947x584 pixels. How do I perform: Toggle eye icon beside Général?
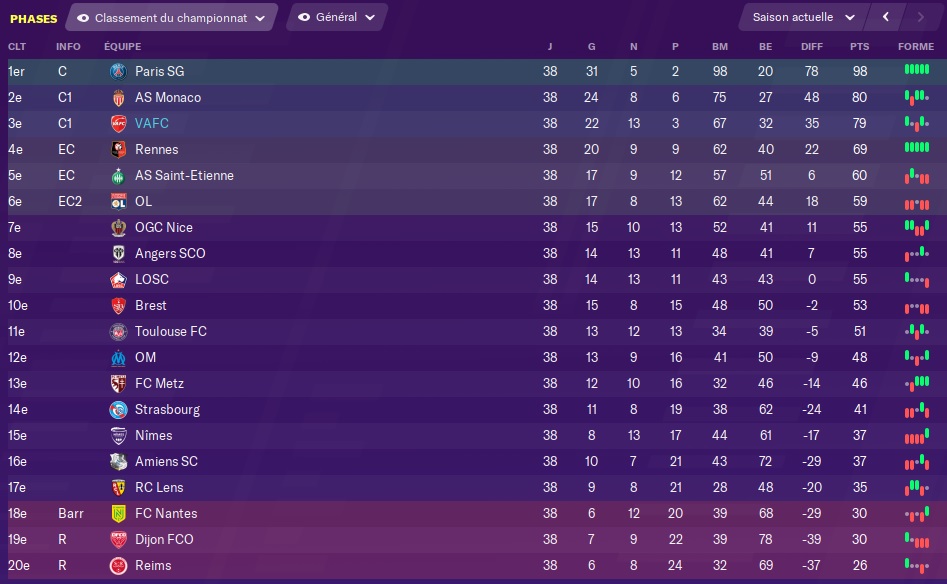point(304,17)
